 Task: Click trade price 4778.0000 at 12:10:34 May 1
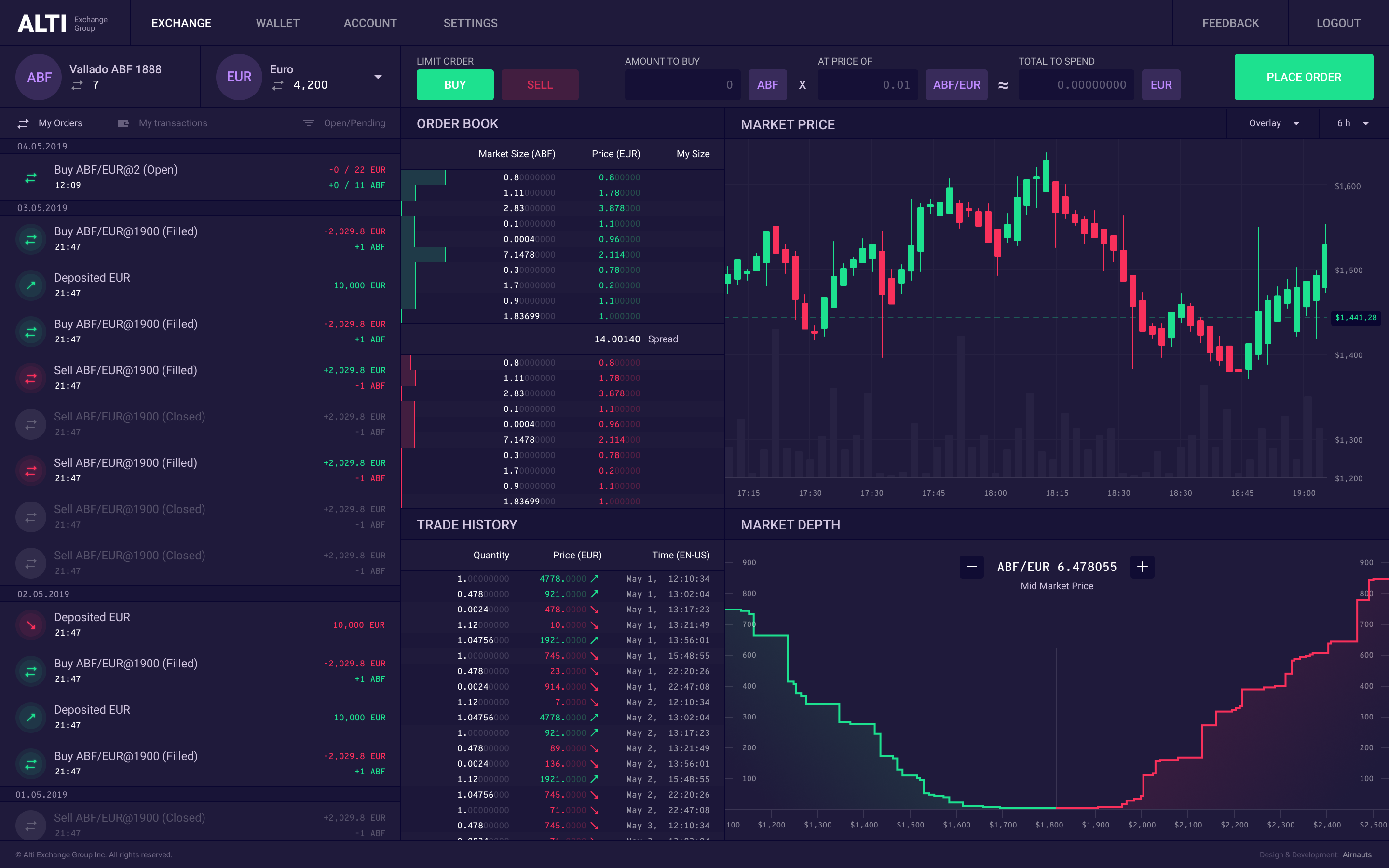point(562,579)
